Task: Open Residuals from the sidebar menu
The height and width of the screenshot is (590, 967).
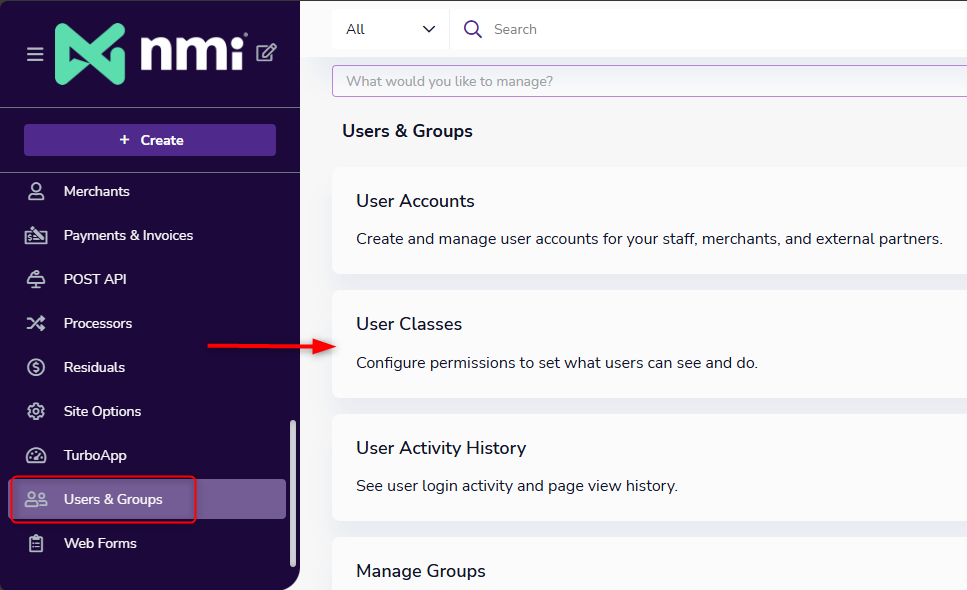Action: [94, 367]
